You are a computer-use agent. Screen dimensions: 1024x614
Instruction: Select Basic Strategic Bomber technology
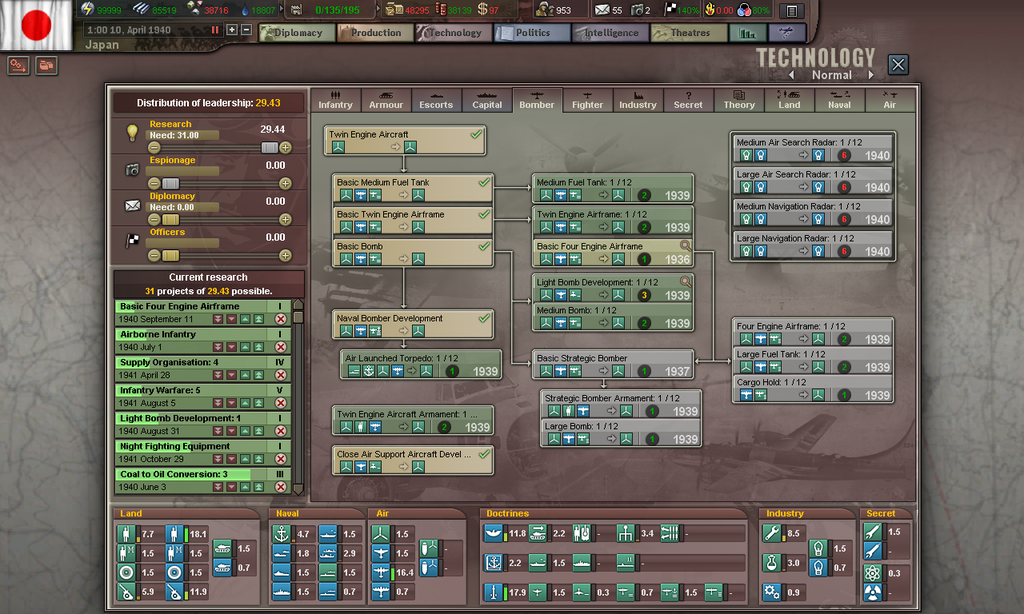[613, 364]
